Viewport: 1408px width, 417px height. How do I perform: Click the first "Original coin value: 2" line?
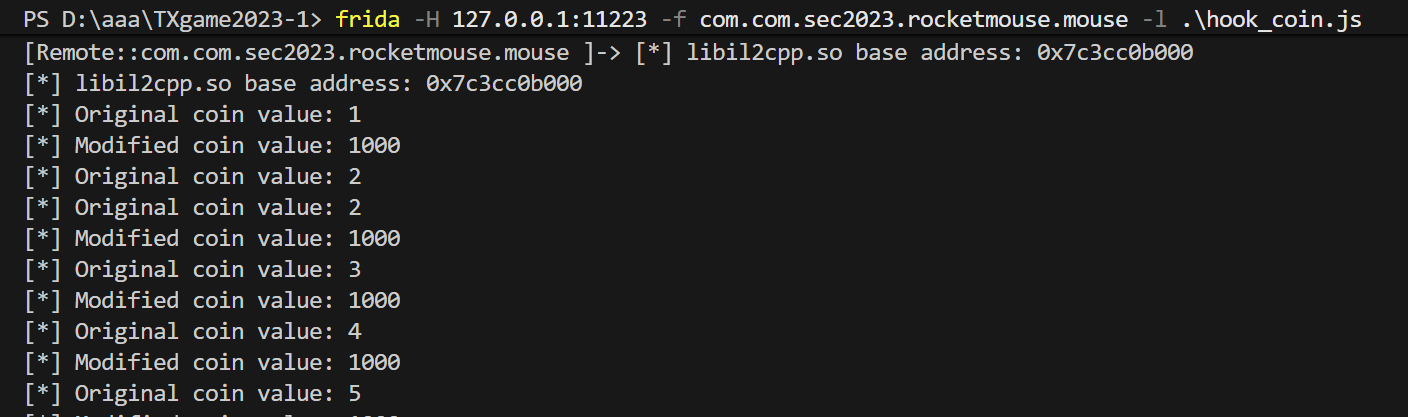pos(193,177)
